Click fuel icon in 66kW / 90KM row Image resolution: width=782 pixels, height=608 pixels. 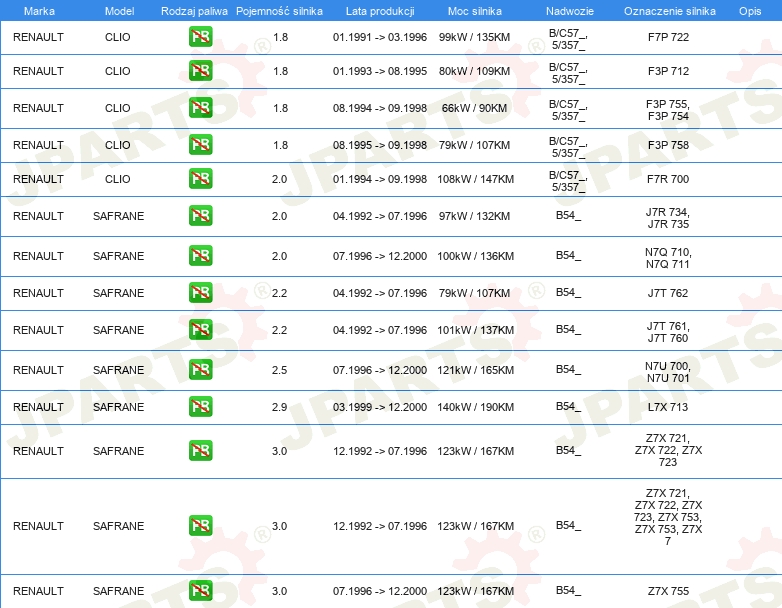200,108
